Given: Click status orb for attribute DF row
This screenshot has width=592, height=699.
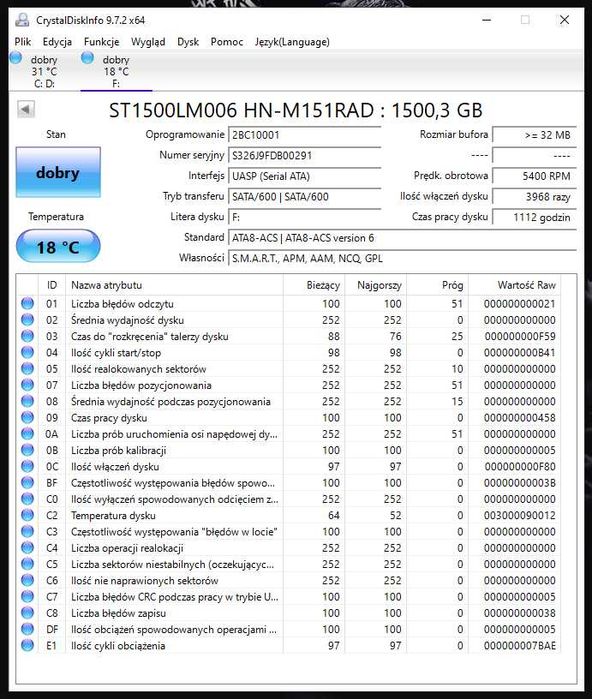Looking at the screenshot, I should (28, 629).
